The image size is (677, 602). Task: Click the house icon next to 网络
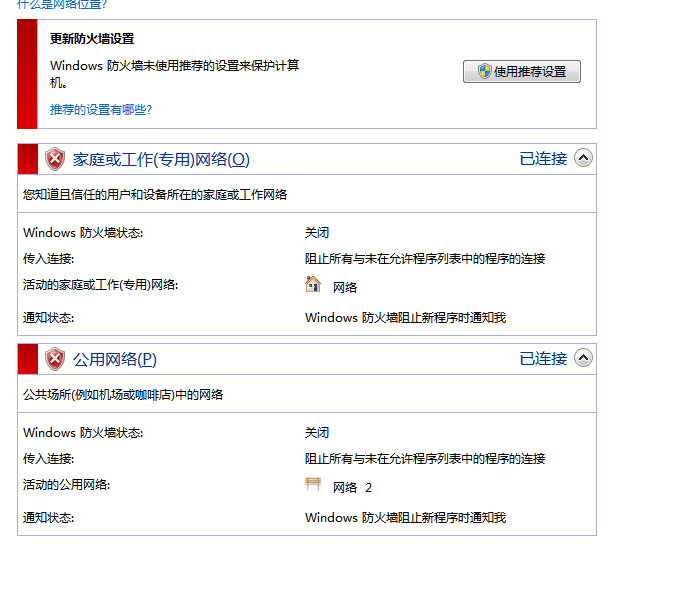point(313,284)
